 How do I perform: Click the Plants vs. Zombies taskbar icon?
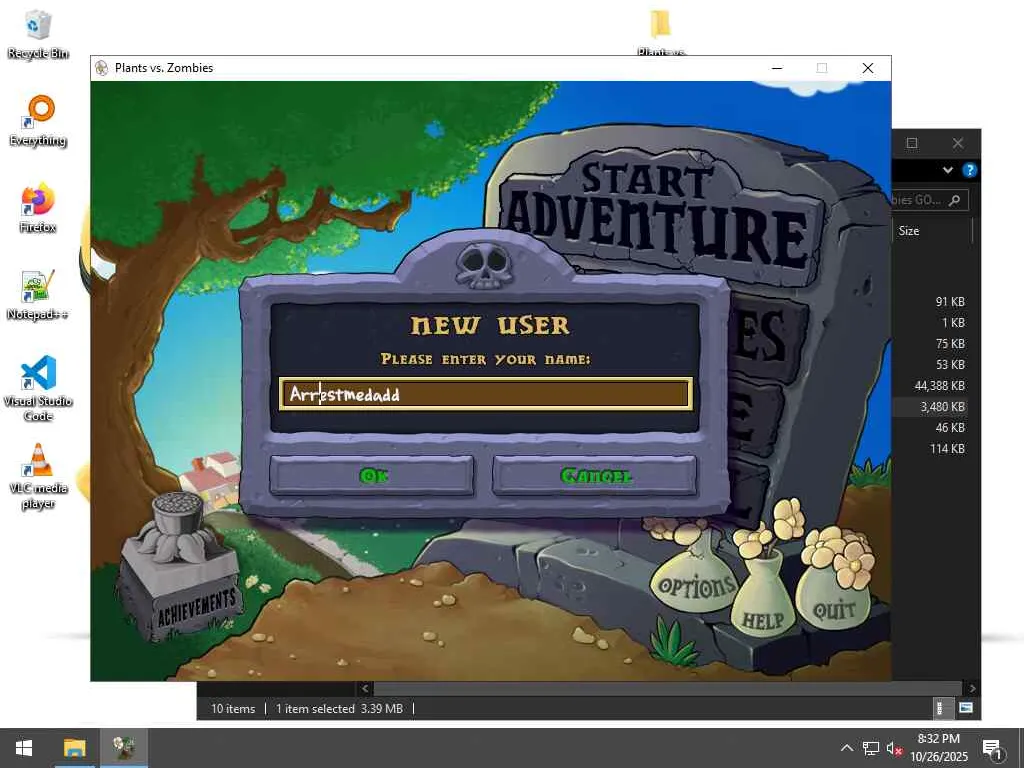click(123, 748)
